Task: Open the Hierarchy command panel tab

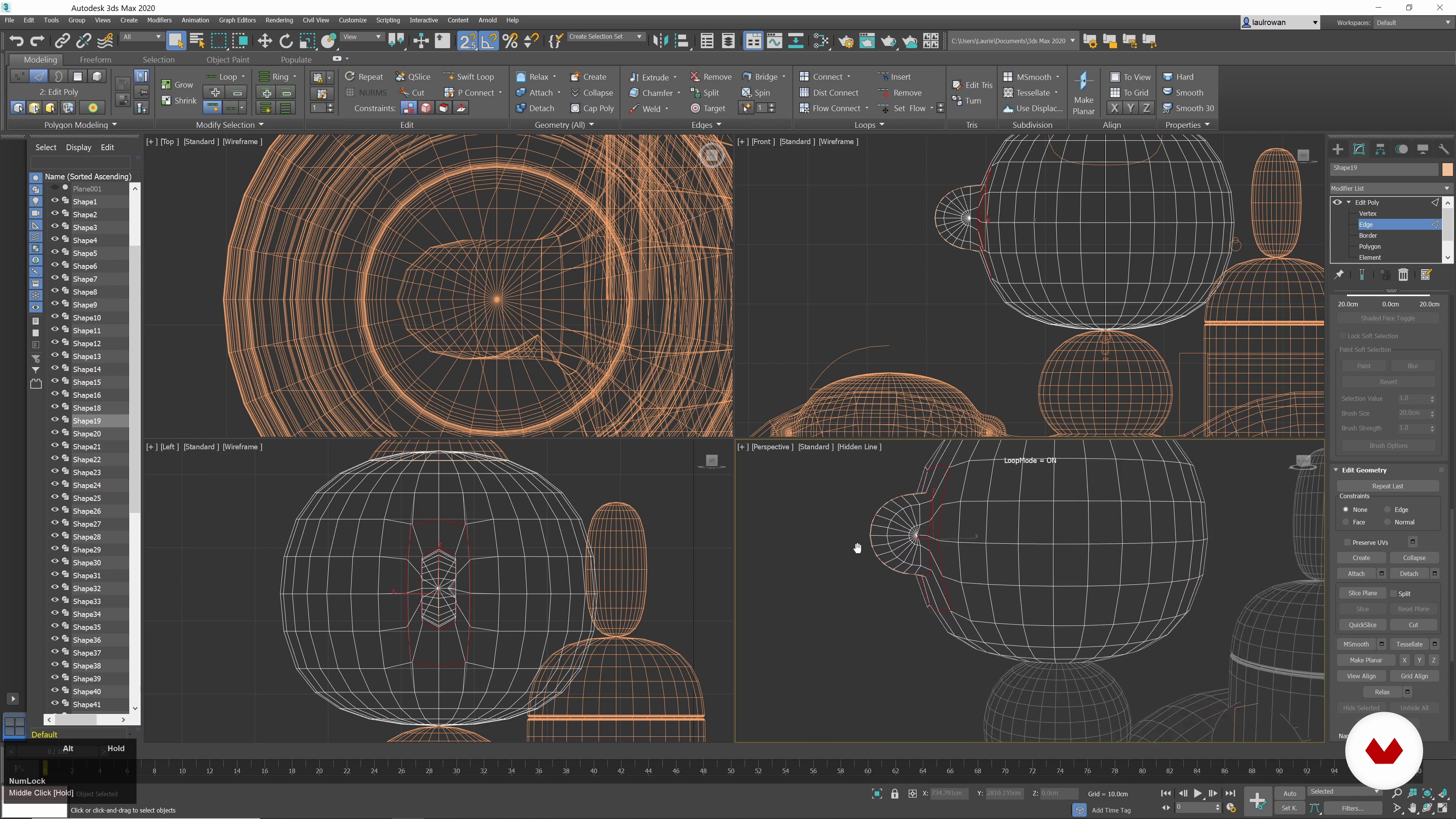Action: (1380, 149)
